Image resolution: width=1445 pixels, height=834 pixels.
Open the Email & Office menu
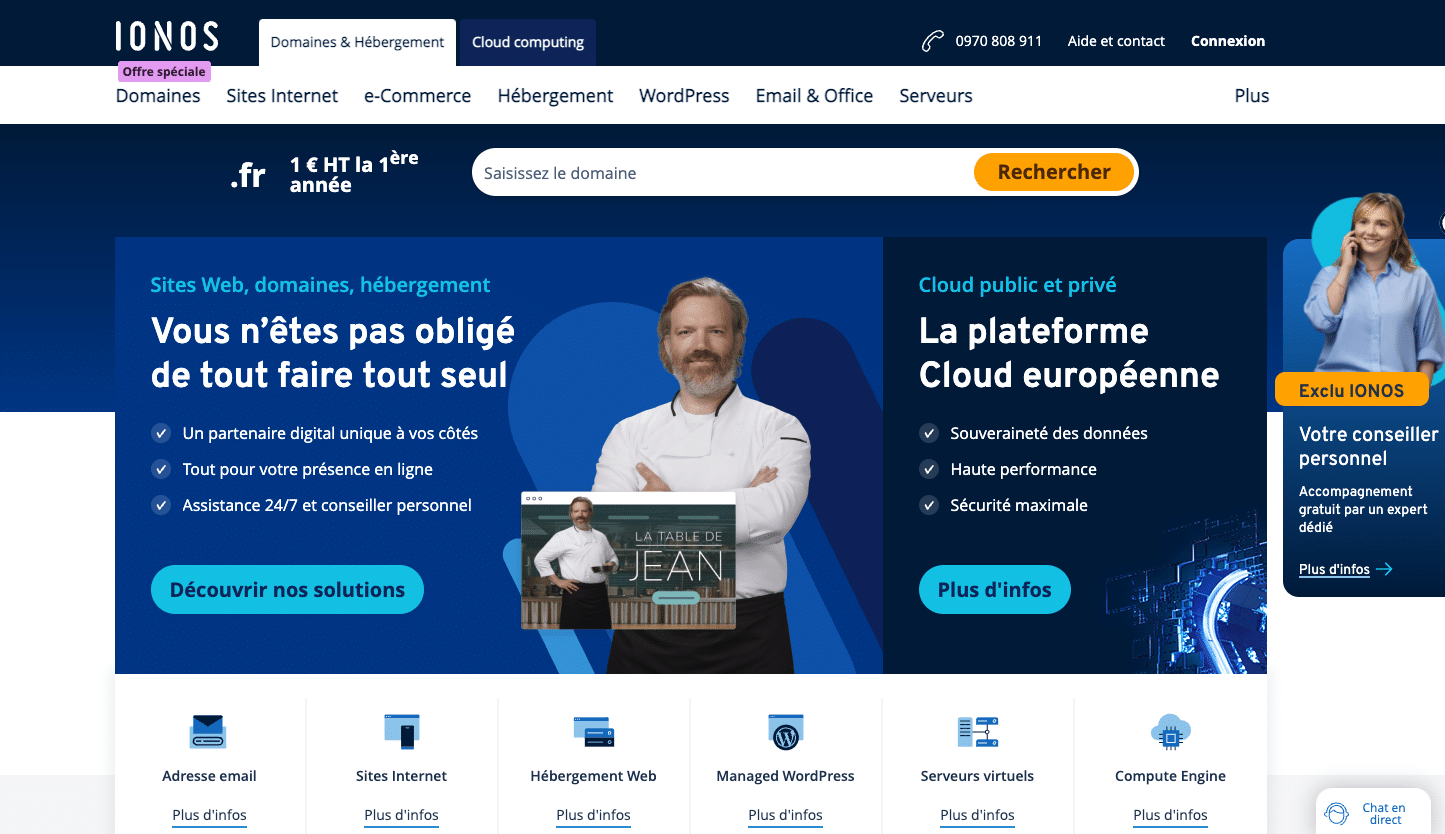coord(814,96)
